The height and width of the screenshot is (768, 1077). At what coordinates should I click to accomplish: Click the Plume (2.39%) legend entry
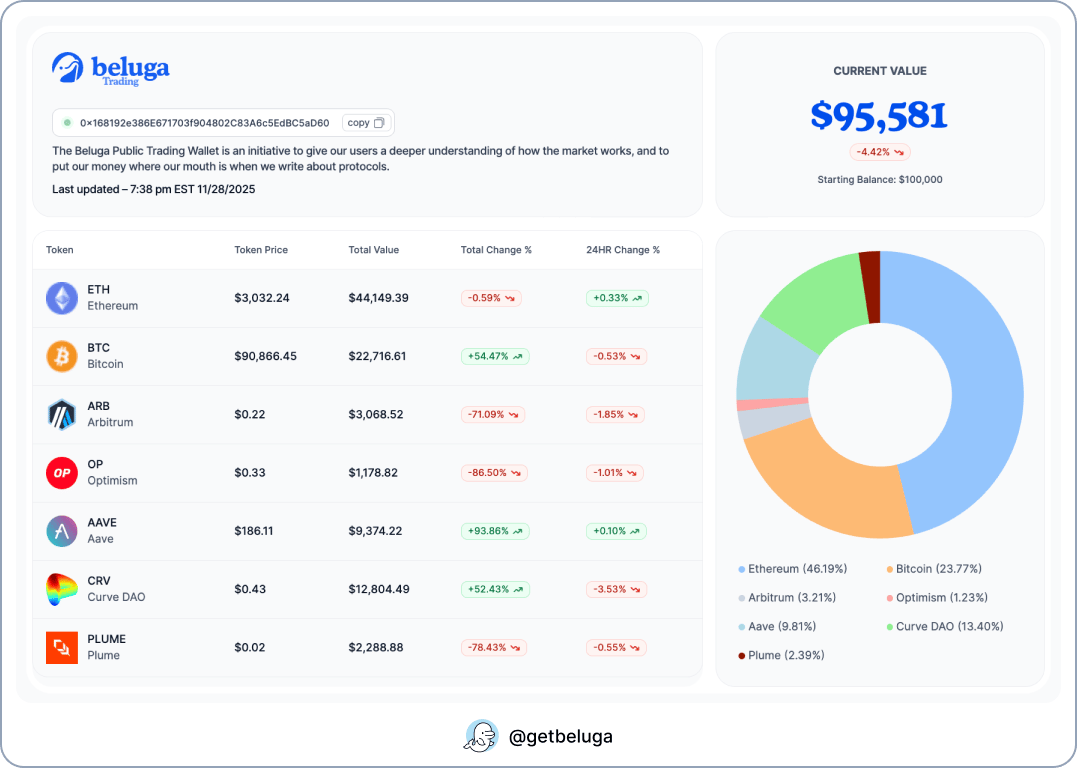click(782, 655)
